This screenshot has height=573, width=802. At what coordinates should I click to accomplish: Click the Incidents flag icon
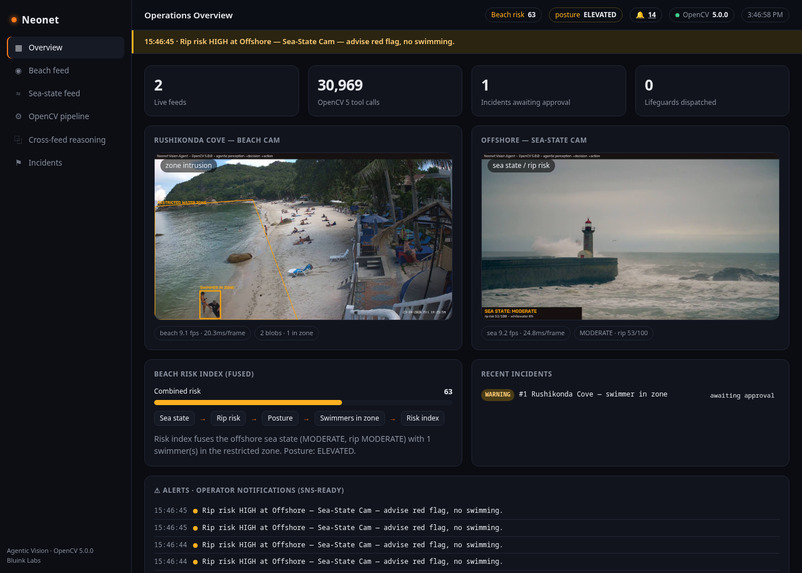click(18, 163)
